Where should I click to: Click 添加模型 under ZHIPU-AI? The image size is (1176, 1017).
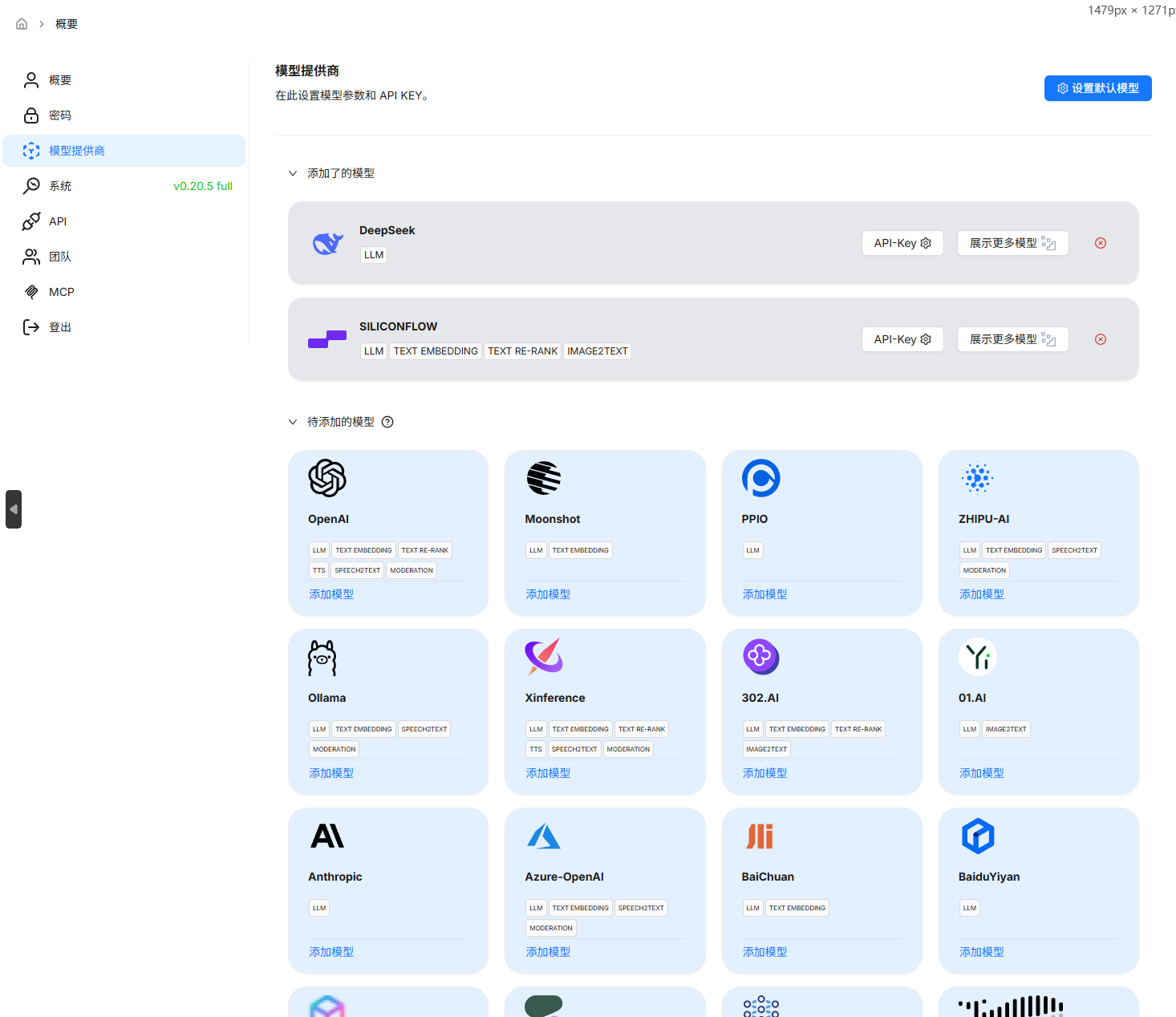[982, 594]
